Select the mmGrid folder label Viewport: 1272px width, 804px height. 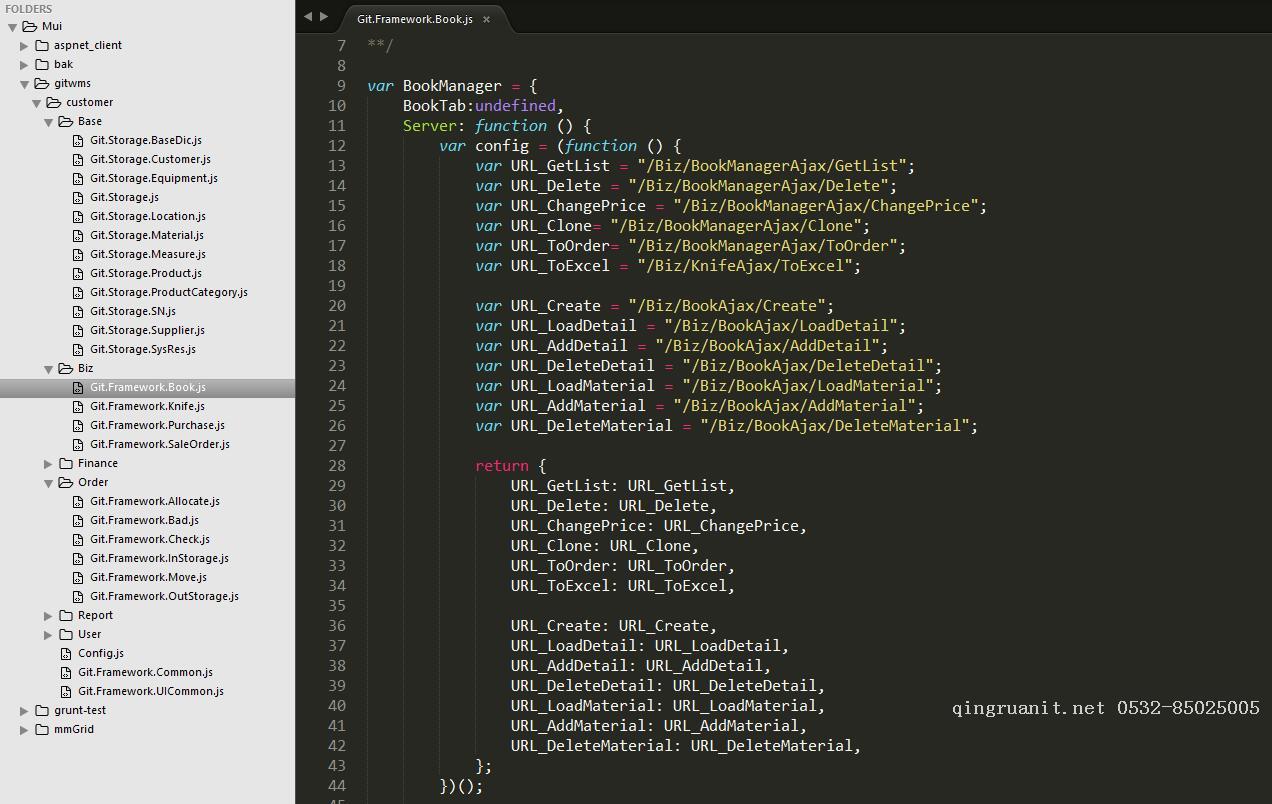[x=74, y=729]
